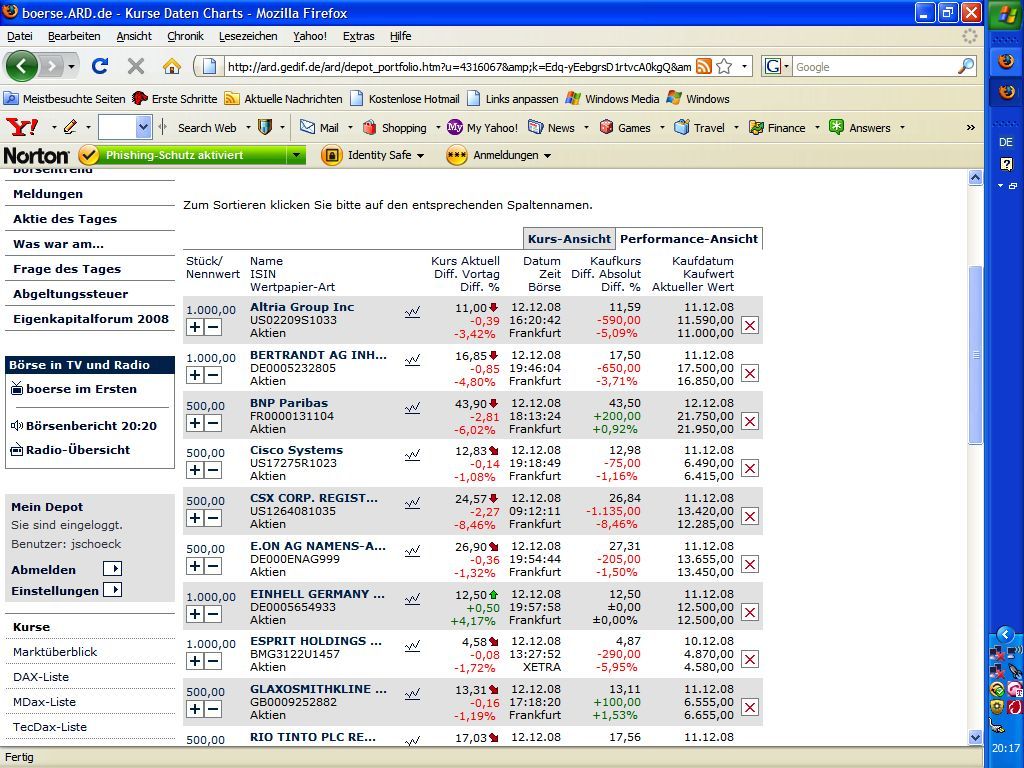The height and width of the screenshot is (768, 1024).
Task: Open the Lesezeichen menu
Action: coord(248,36)
